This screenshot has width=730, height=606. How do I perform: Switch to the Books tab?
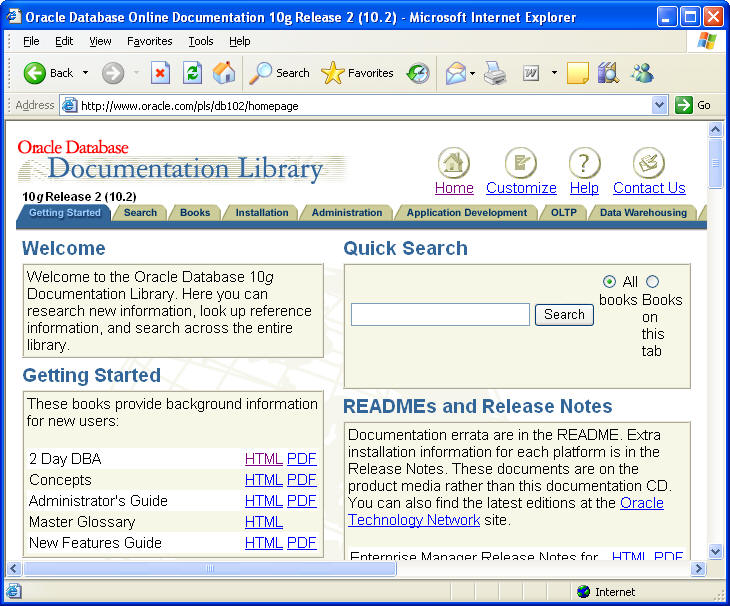[x=195, y=213]
